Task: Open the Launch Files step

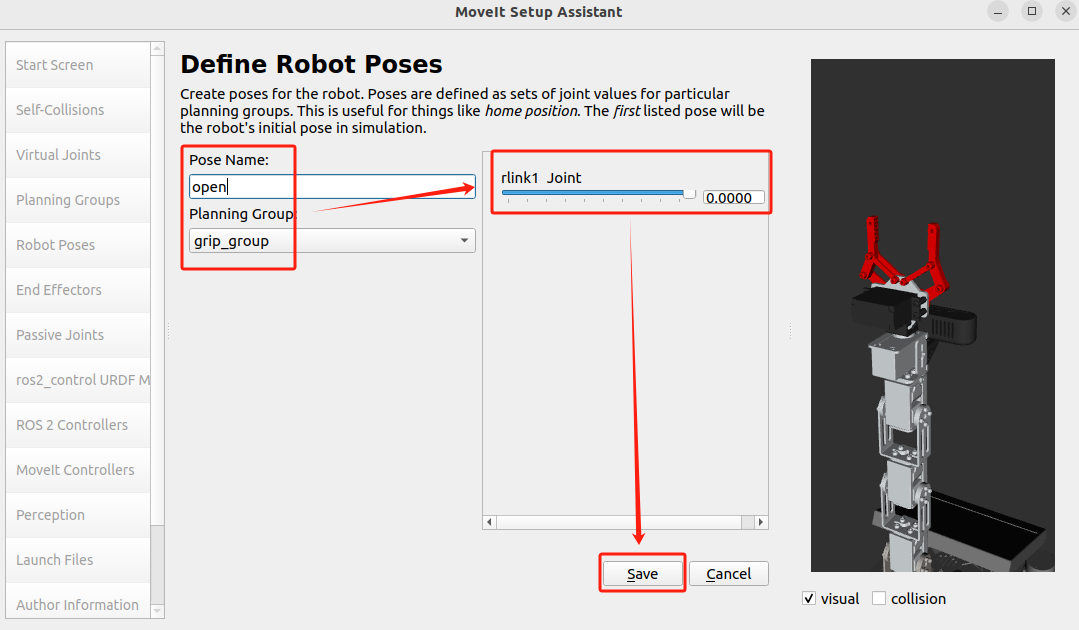Action: click(x=78, y=561)
